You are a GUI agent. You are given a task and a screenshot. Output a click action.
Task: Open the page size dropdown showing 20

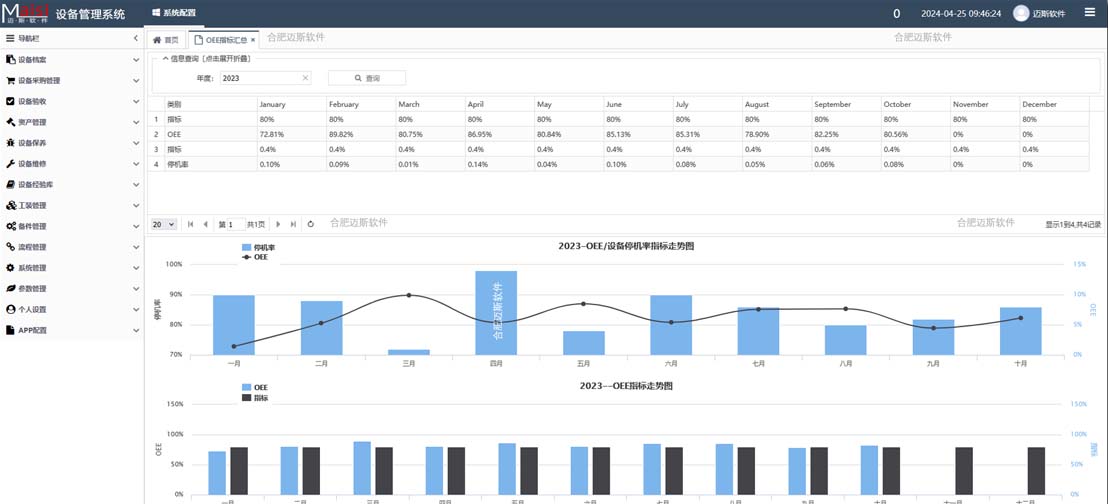164,224
